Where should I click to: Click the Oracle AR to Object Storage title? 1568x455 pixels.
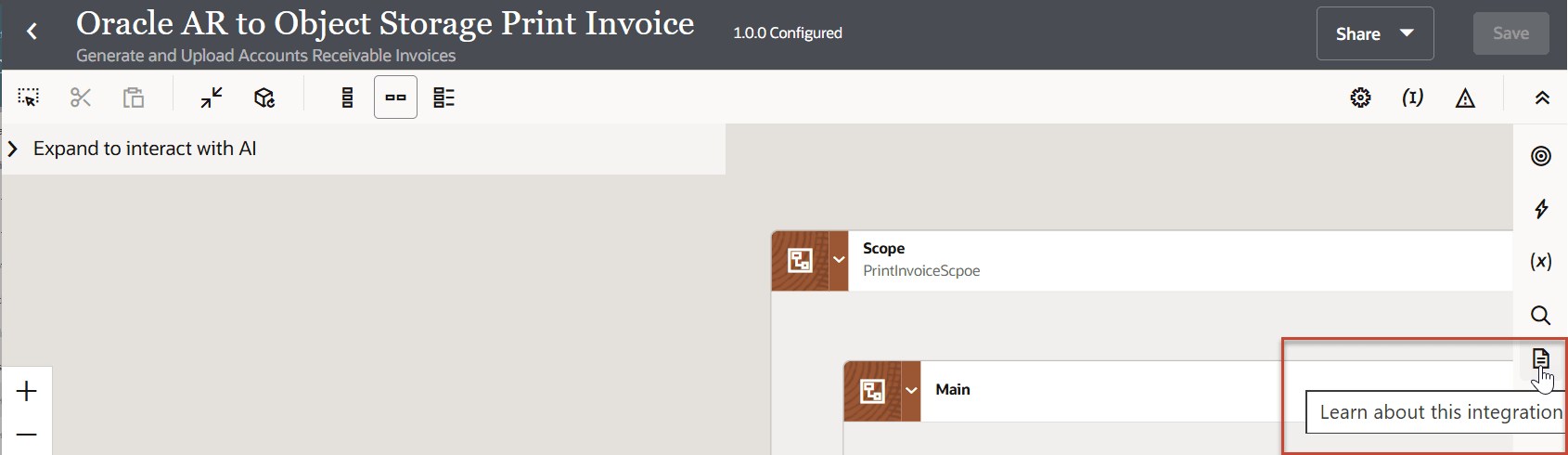point(385,23)
